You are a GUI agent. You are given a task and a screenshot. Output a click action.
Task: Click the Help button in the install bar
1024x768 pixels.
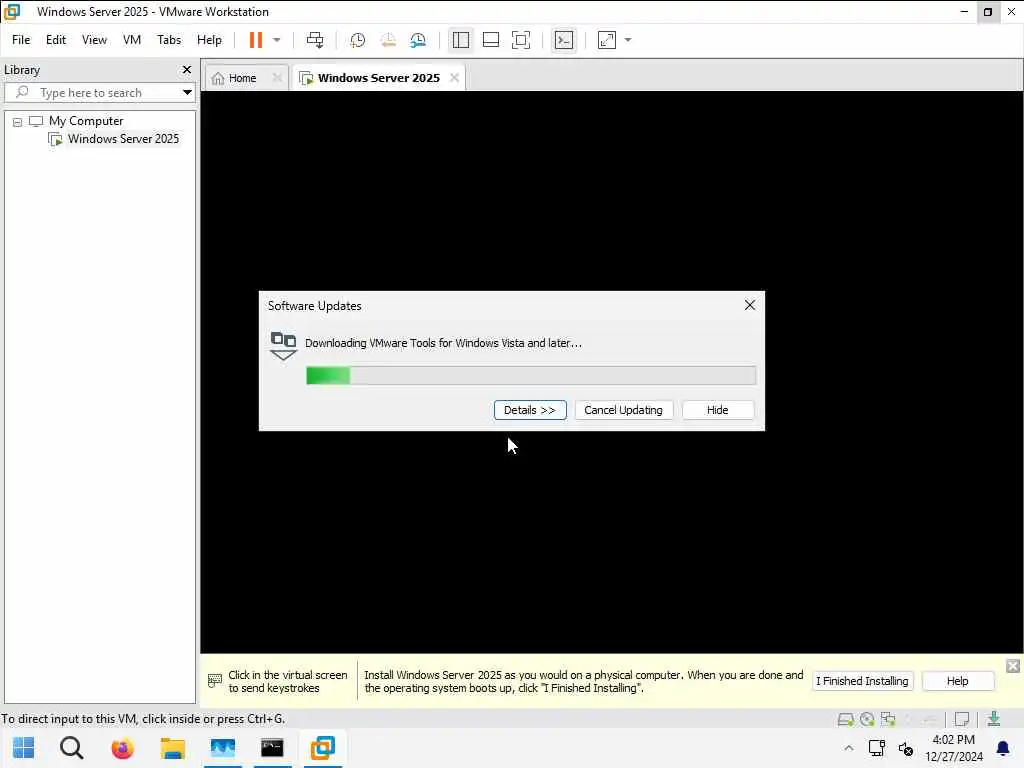pyautogui.click(x=957, y=681)
